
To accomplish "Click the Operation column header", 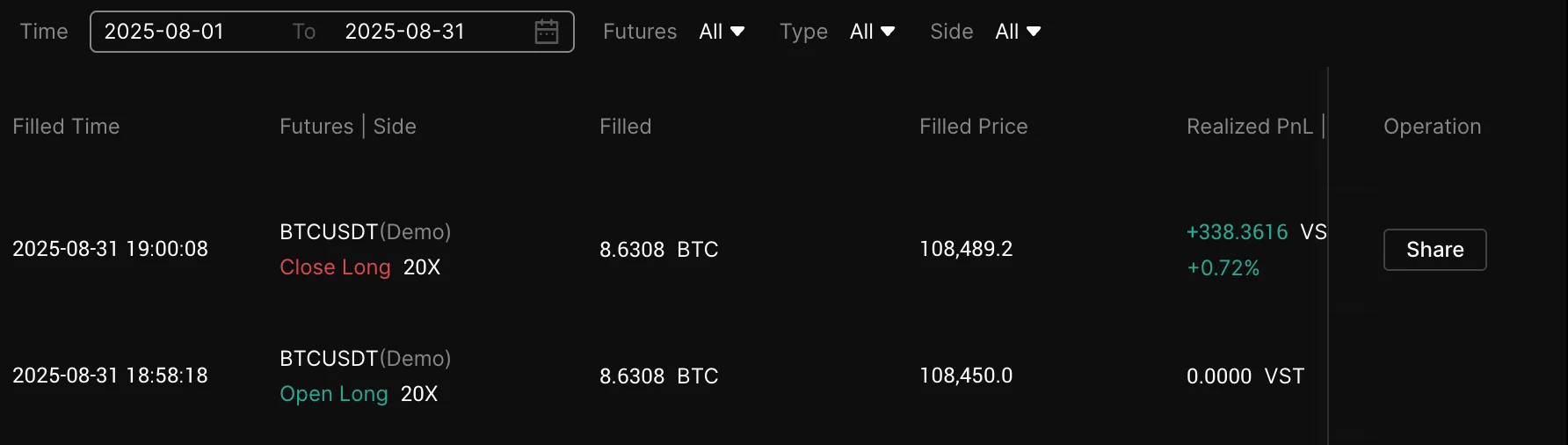I will (x=1432, y=127).
